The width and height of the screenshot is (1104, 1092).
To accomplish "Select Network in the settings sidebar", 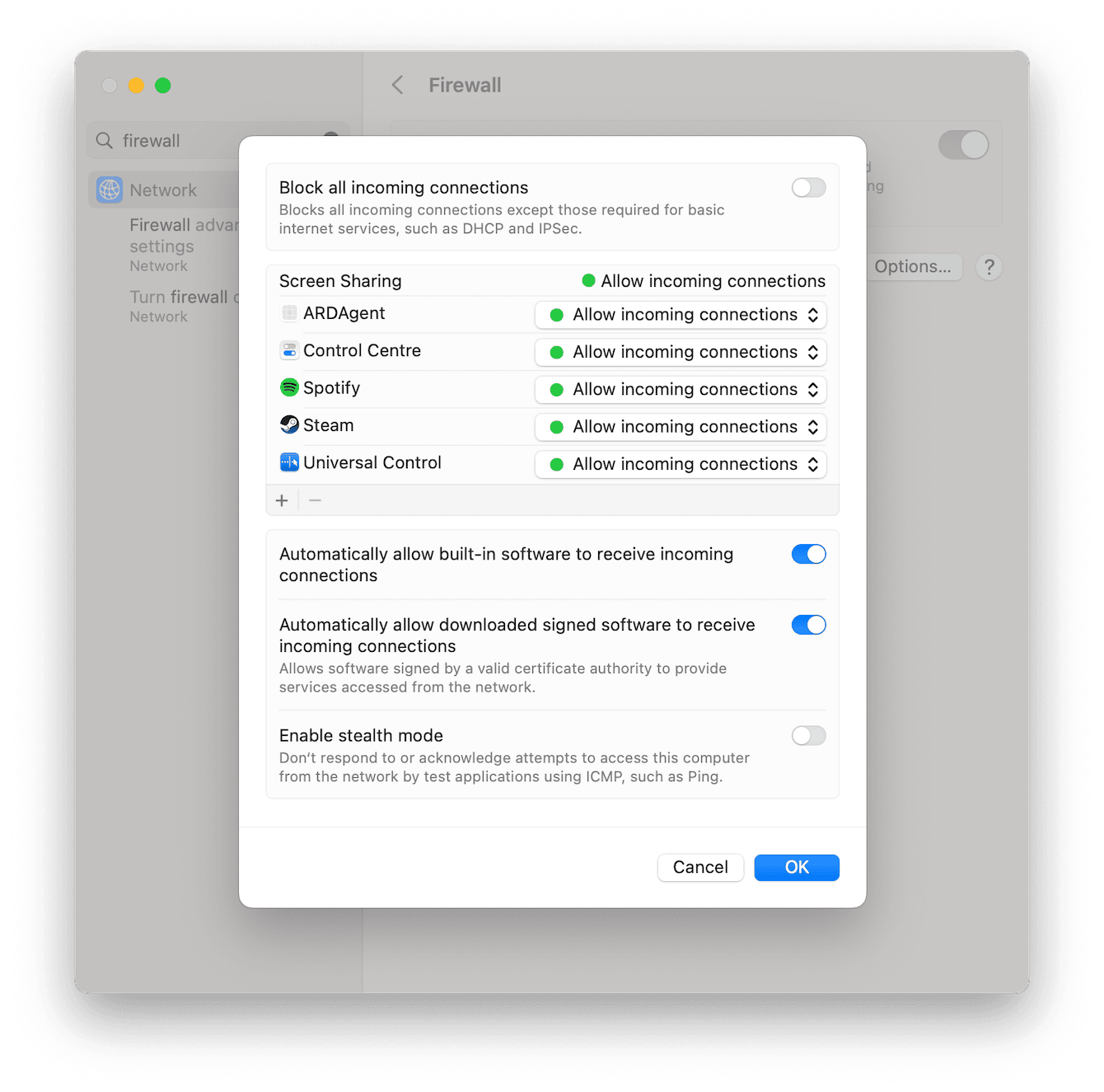I will 162,190.
